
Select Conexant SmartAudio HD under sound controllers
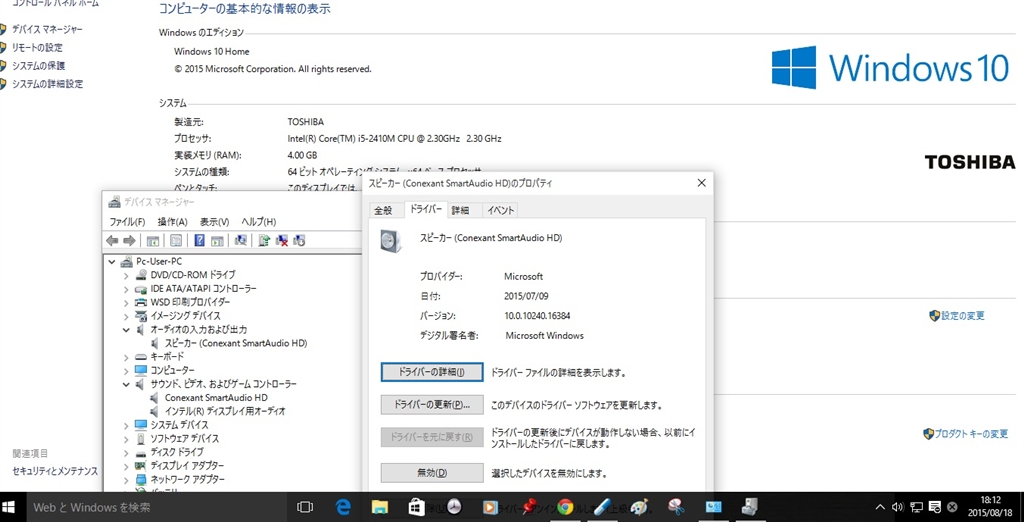(x=216, y=397)
